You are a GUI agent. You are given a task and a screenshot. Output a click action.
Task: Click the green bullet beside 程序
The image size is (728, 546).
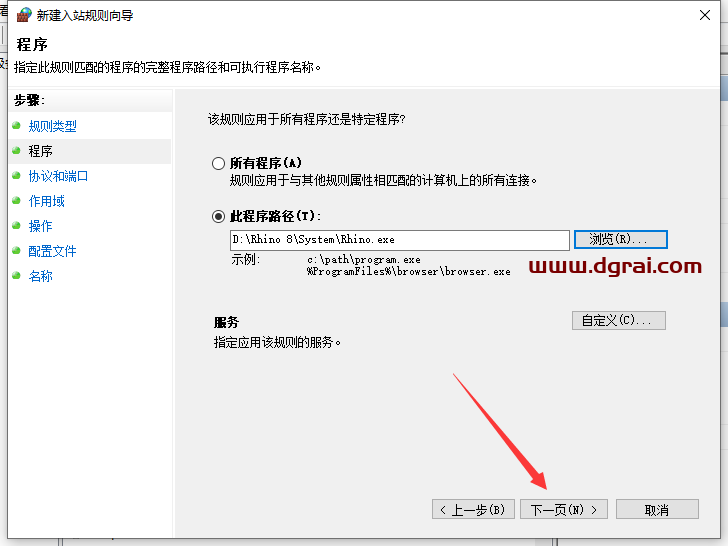click(x=17, y=150)
